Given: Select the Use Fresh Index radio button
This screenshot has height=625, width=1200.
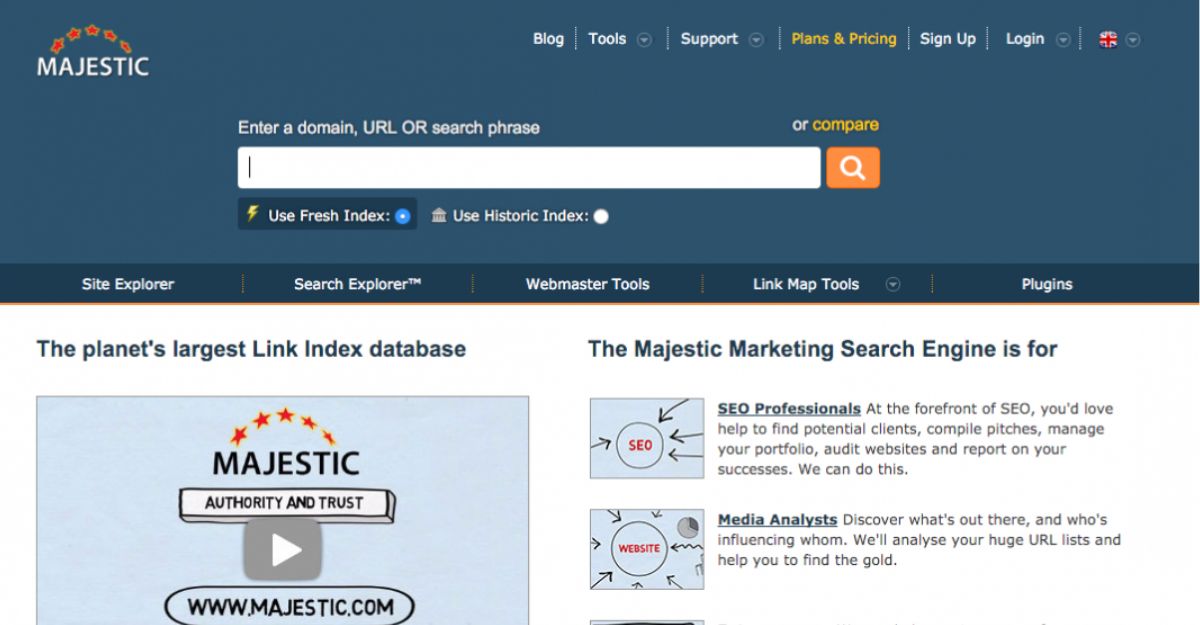Looking at the screenshot, I should pyautogui.click(x=402, y=216).
